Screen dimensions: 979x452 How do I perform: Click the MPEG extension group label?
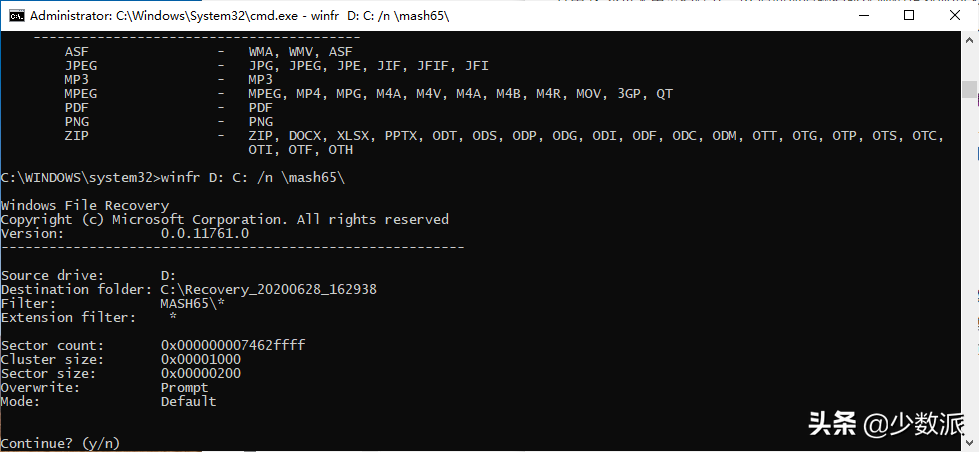pyautogui.click(x=81, y=94)
